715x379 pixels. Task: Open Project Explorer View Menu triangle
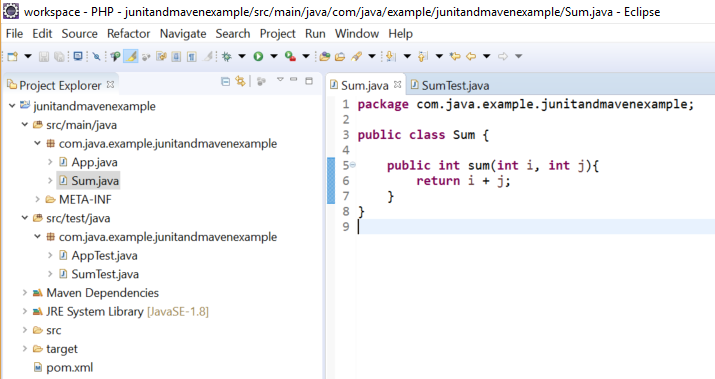coord(280,80)
